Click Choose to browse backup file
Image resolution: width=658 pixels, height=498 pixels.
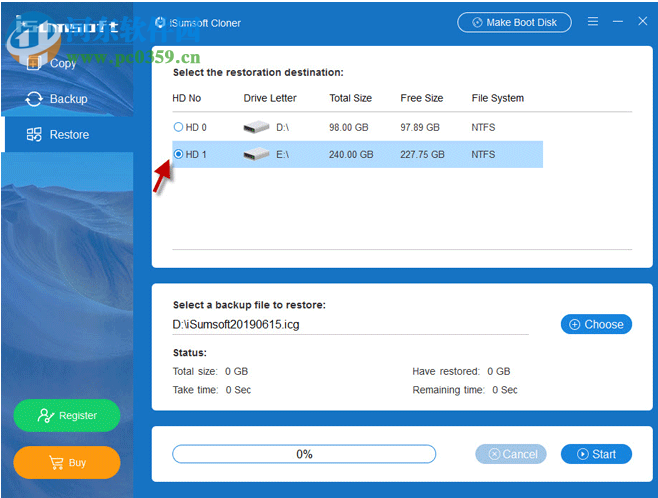tap(596, 324)
